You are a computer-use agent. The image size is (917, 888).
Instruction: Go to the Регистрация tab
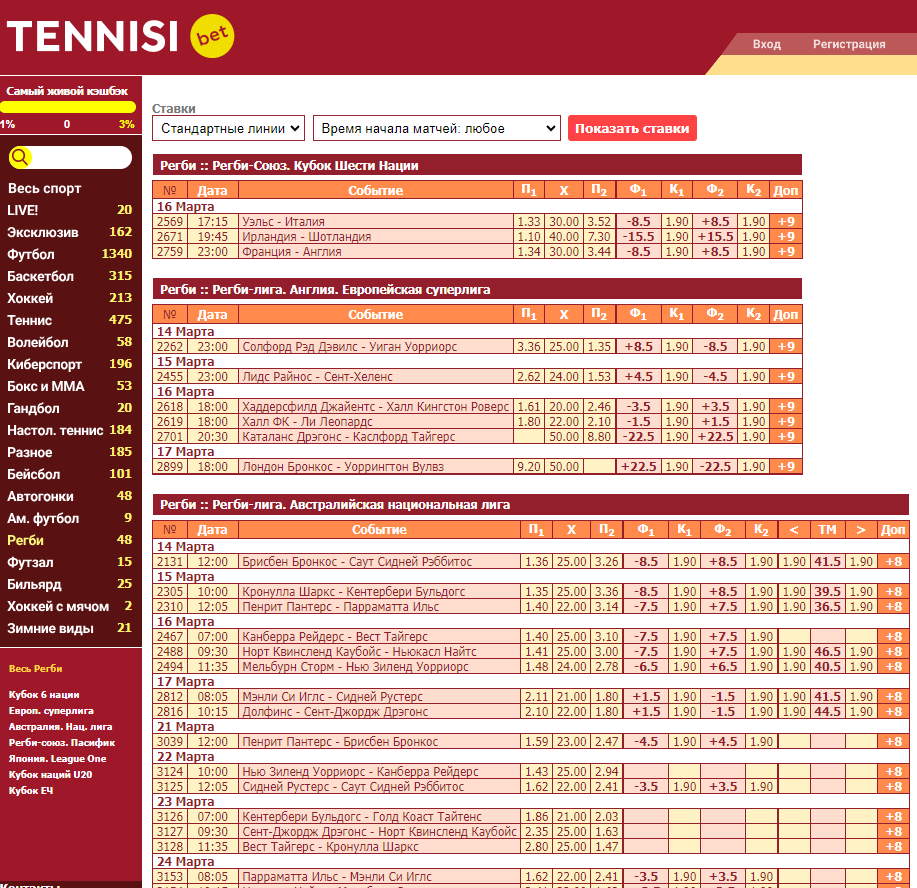849,44
